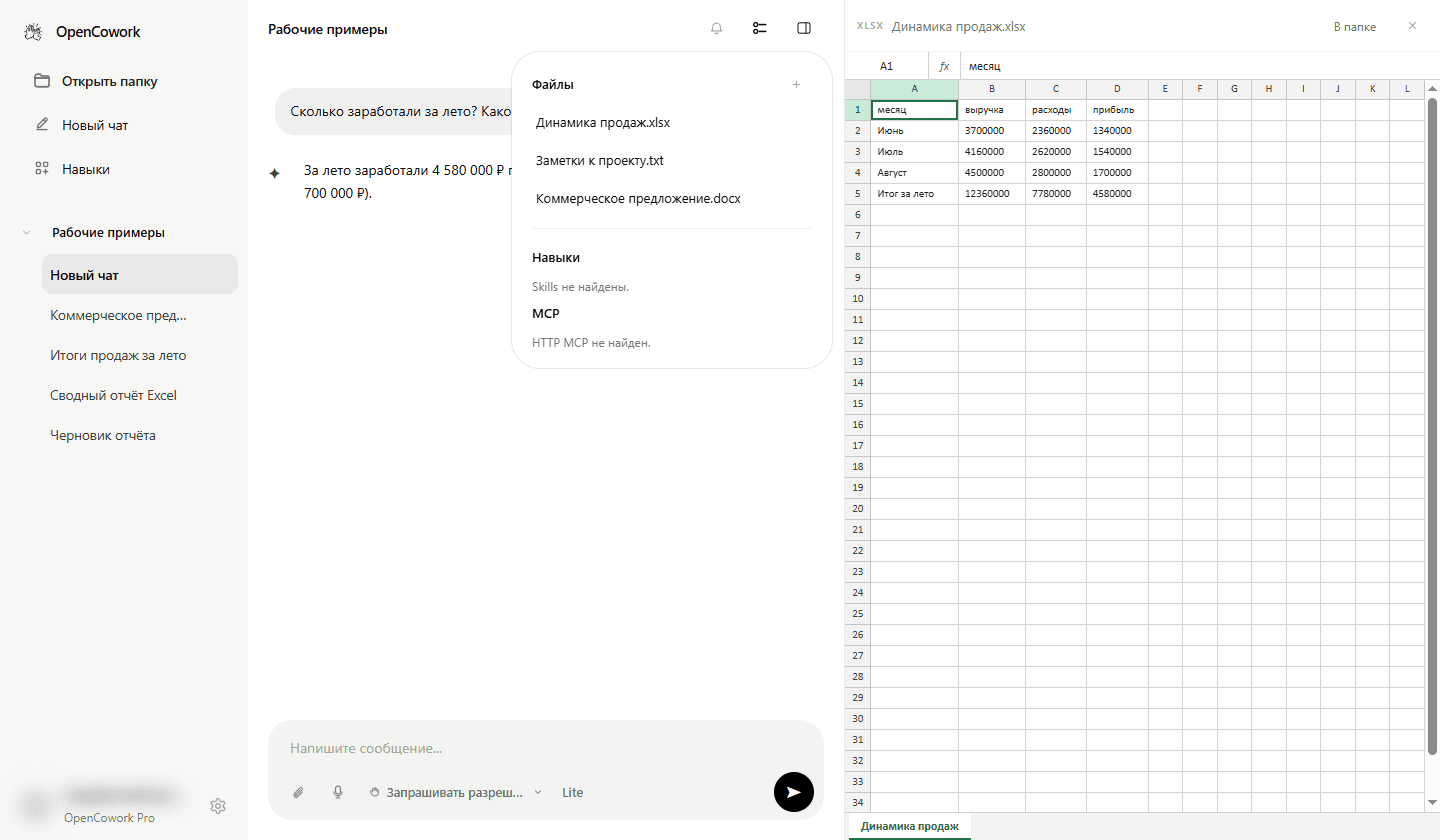Open the Запрашивать разреш… permissions dropdown
Viewport: 1440px width, 840px height.
456,792
